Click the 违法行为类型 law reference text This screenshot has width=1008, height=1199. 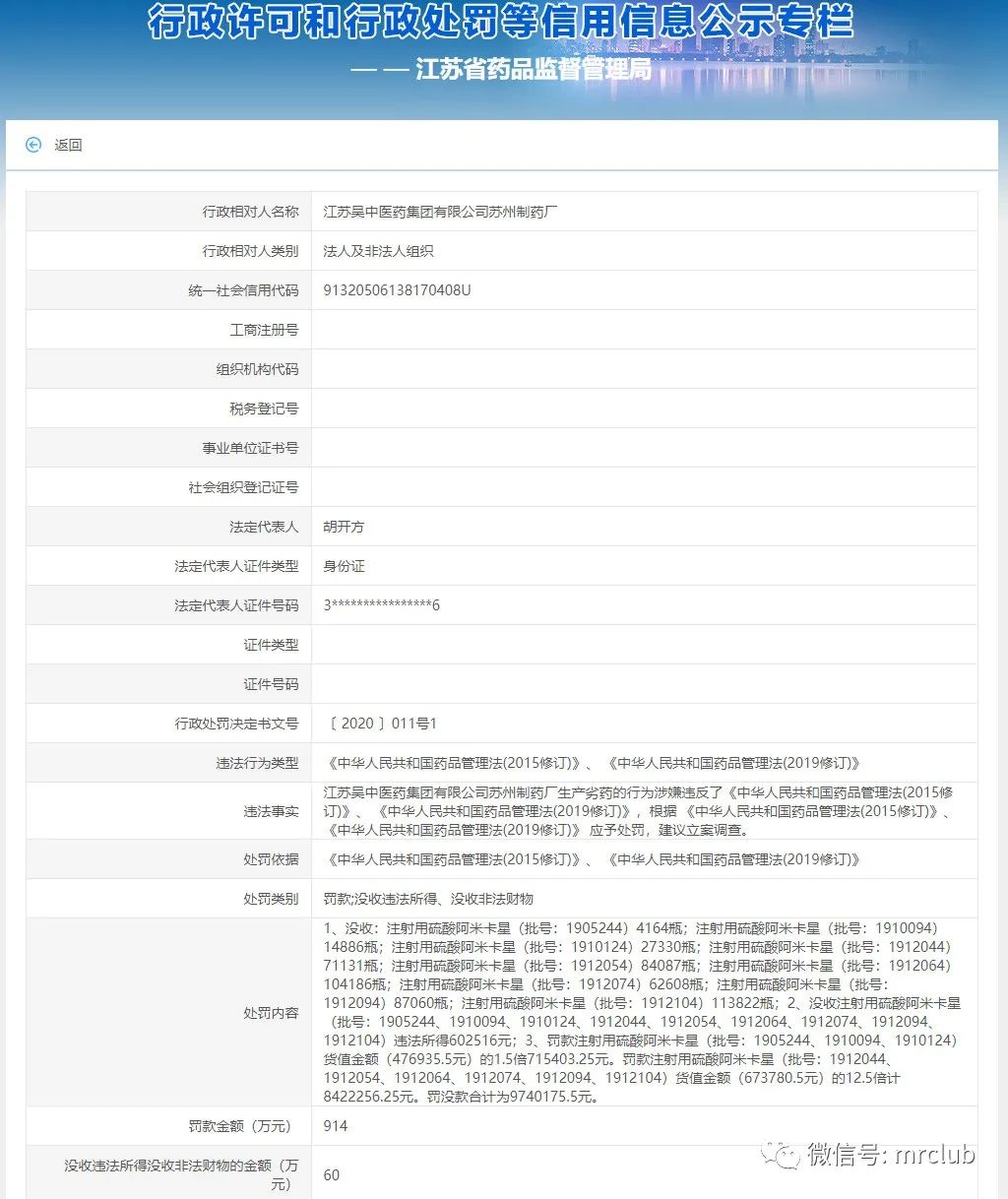[x=592, y=763]
